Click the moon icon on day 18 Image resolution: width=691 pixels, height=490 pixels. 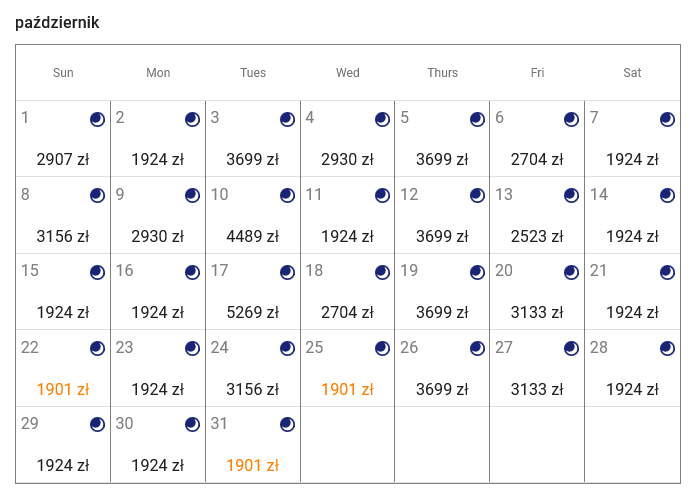click(x=382, y=272)
